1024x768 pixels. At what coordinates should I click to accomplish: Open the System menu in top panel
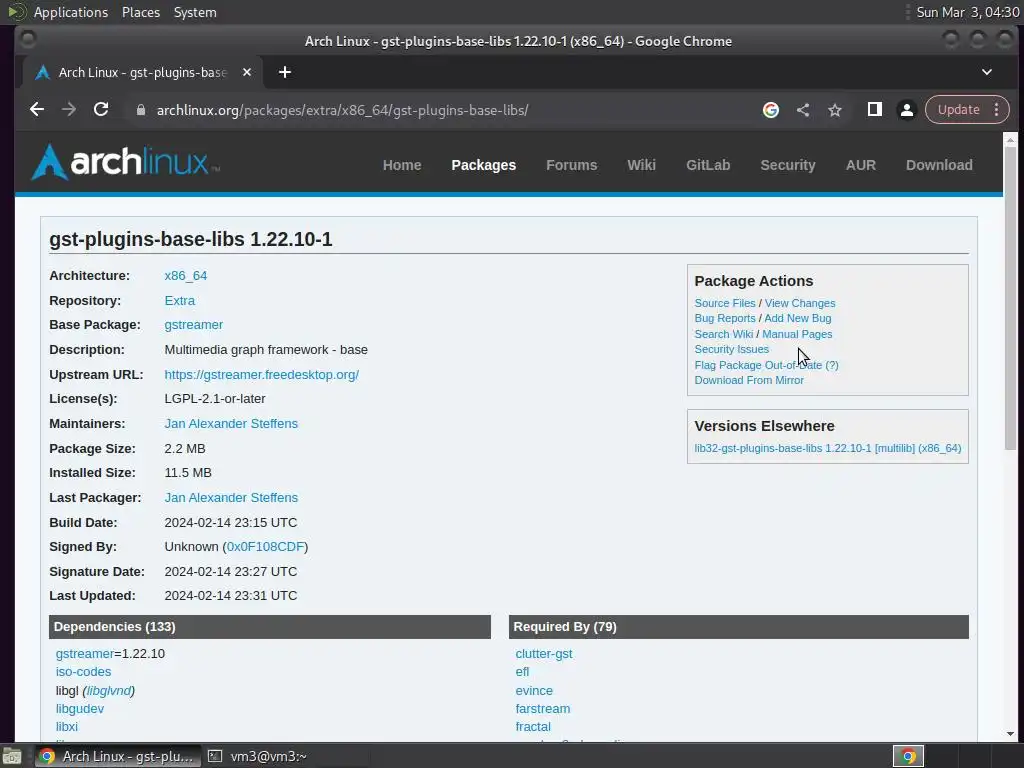(x=195, y=12)
